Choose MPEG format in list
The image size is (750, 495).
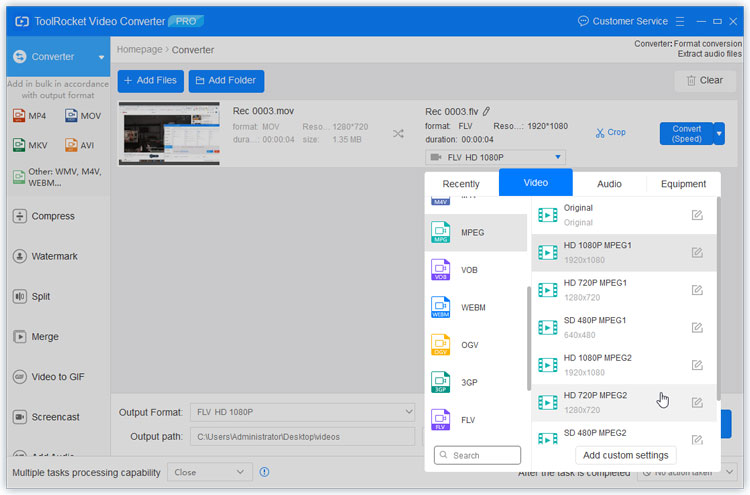click(475, 232)
